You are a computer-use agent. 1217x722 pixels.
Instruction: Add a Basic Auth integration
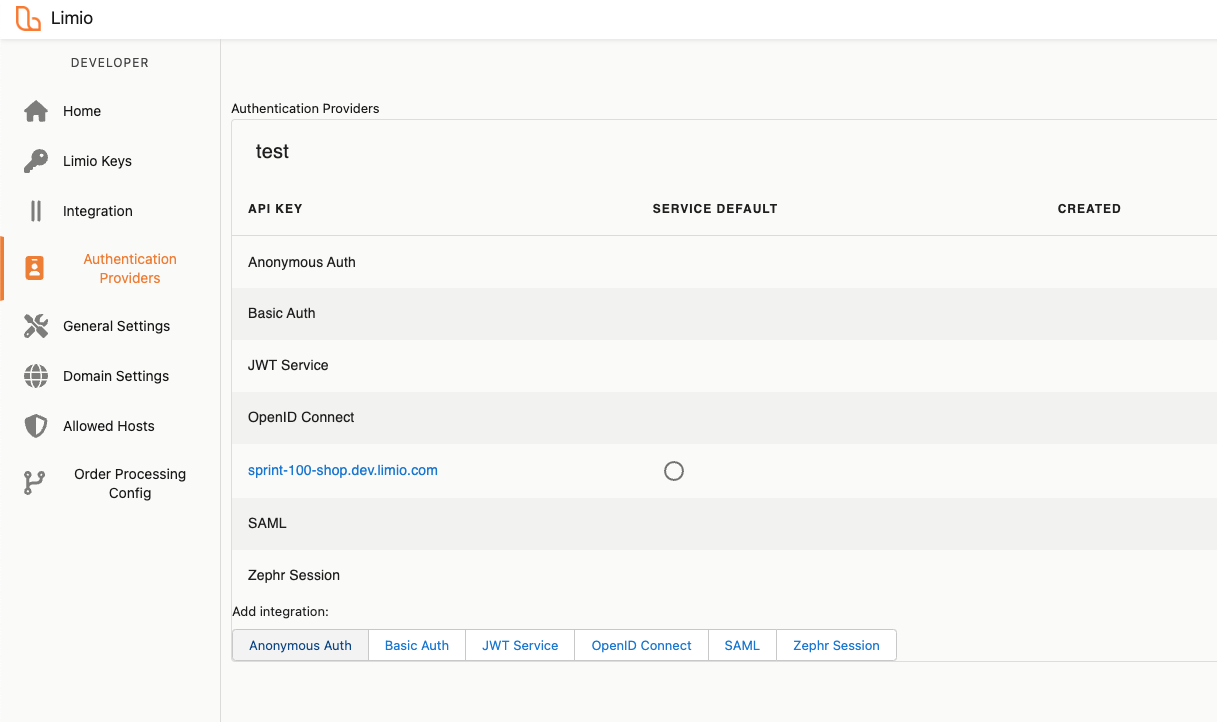(x=416, y=646)
